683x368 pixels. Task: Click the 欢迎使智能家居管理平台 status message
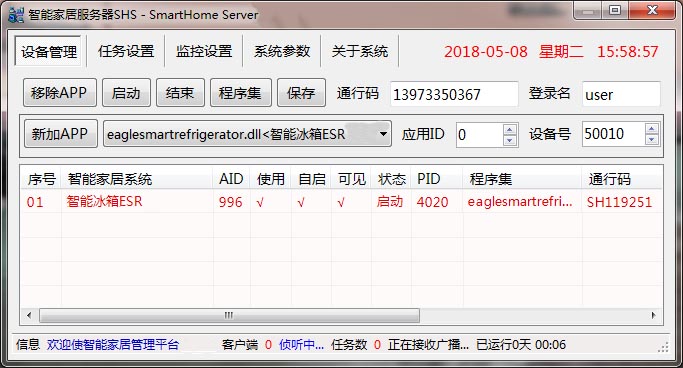pyautogui.click(x=113, y=344)
